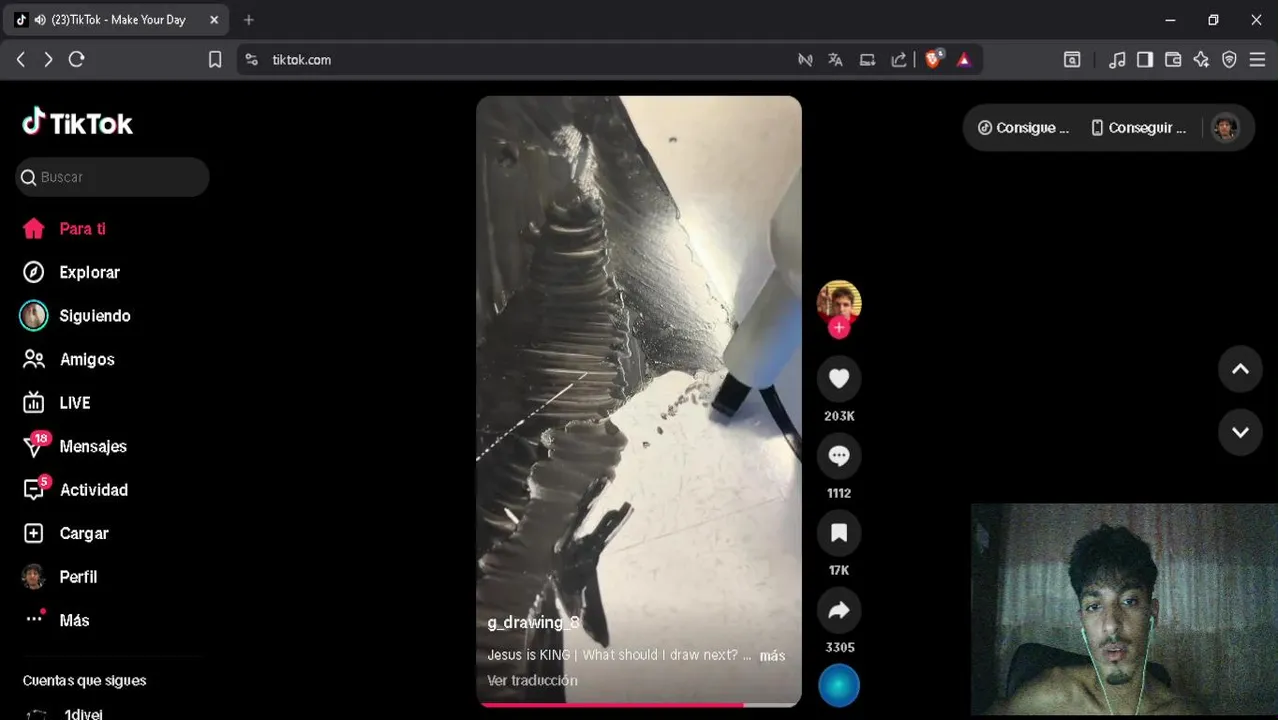Click the Para ti home icon
The width and height of the screenshot is (1278, 720).
pos(34,229)
